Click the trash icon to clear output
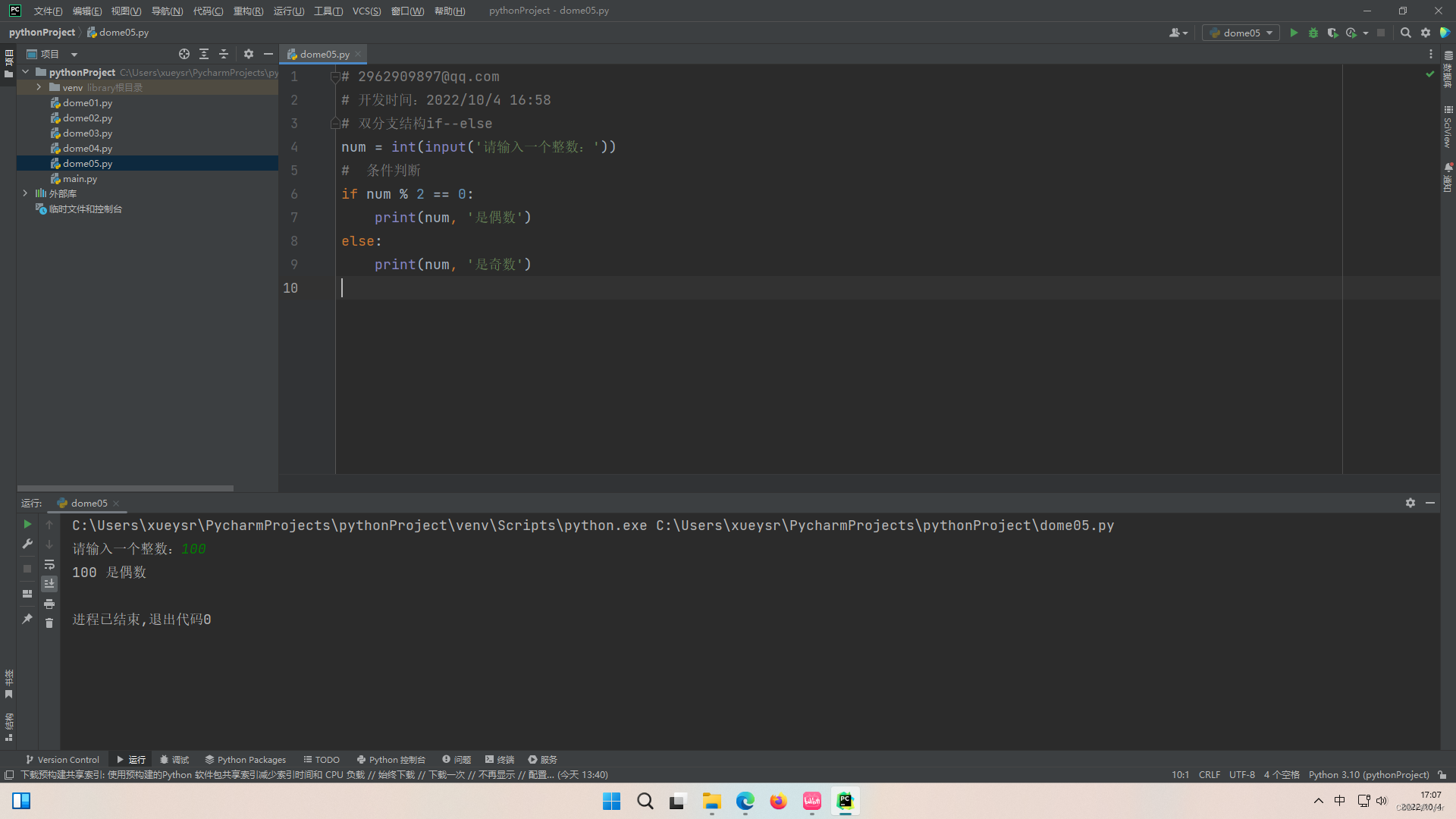This screenshot has height=819, width=1456. (49, 623)
